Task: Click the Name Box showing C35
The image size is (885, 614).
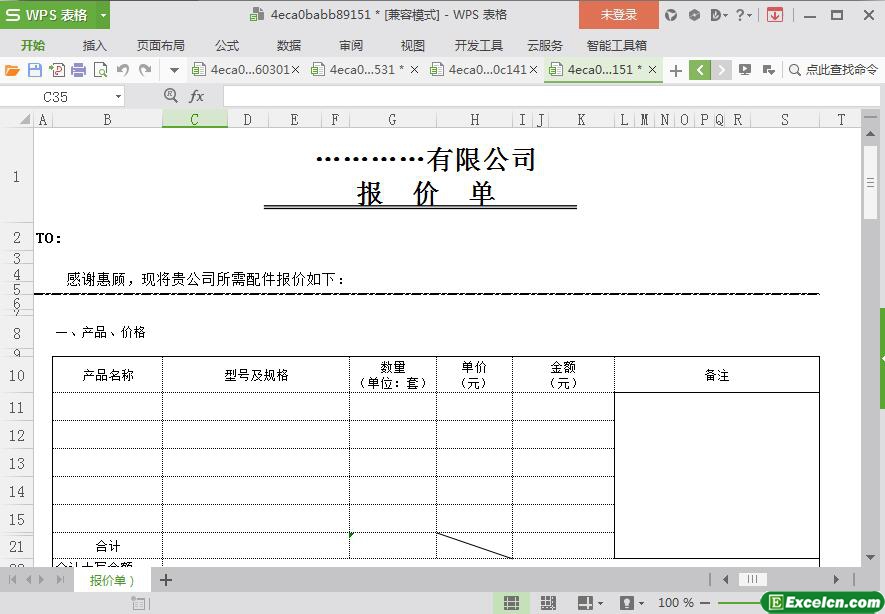Action: 56,97
